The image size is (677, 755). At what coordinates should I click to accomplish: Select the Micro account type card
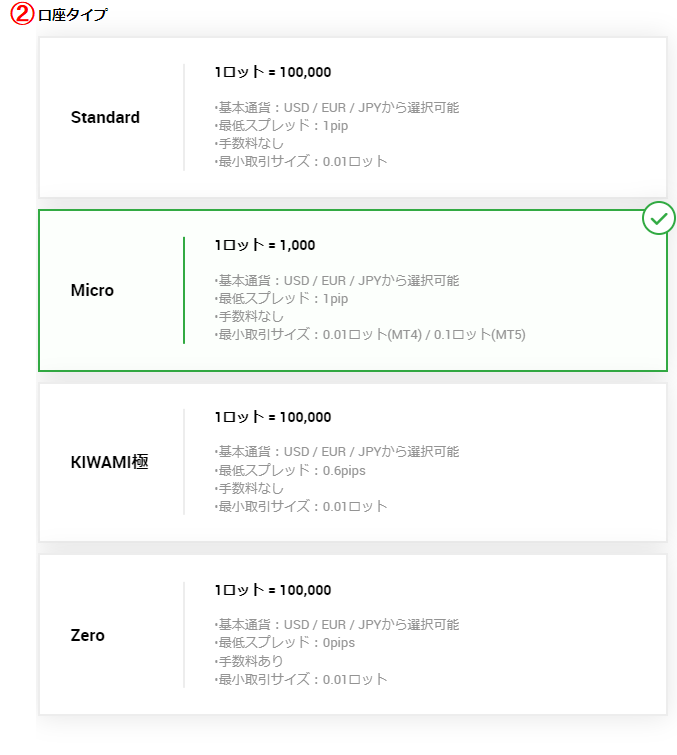tap(352, 290)
